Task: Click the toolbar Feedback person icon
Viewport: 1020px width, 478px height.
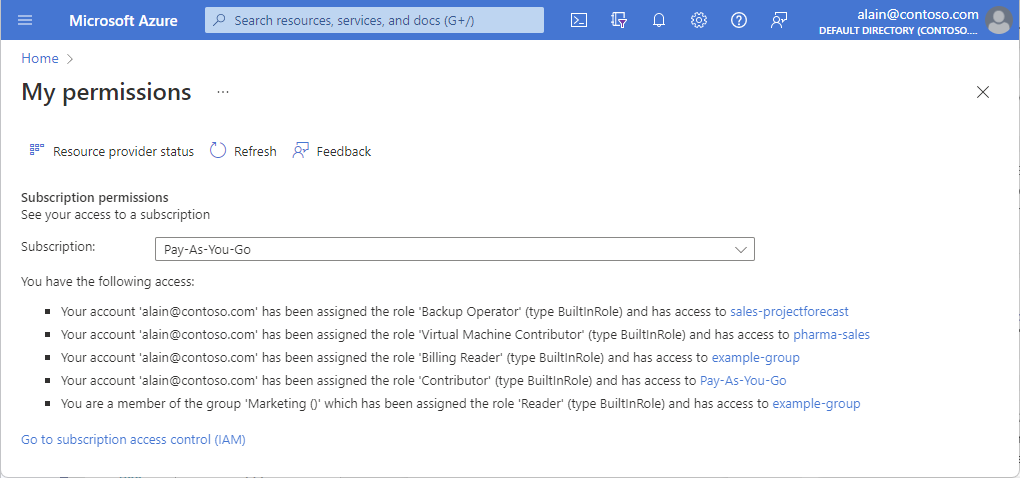Action: 301,151
